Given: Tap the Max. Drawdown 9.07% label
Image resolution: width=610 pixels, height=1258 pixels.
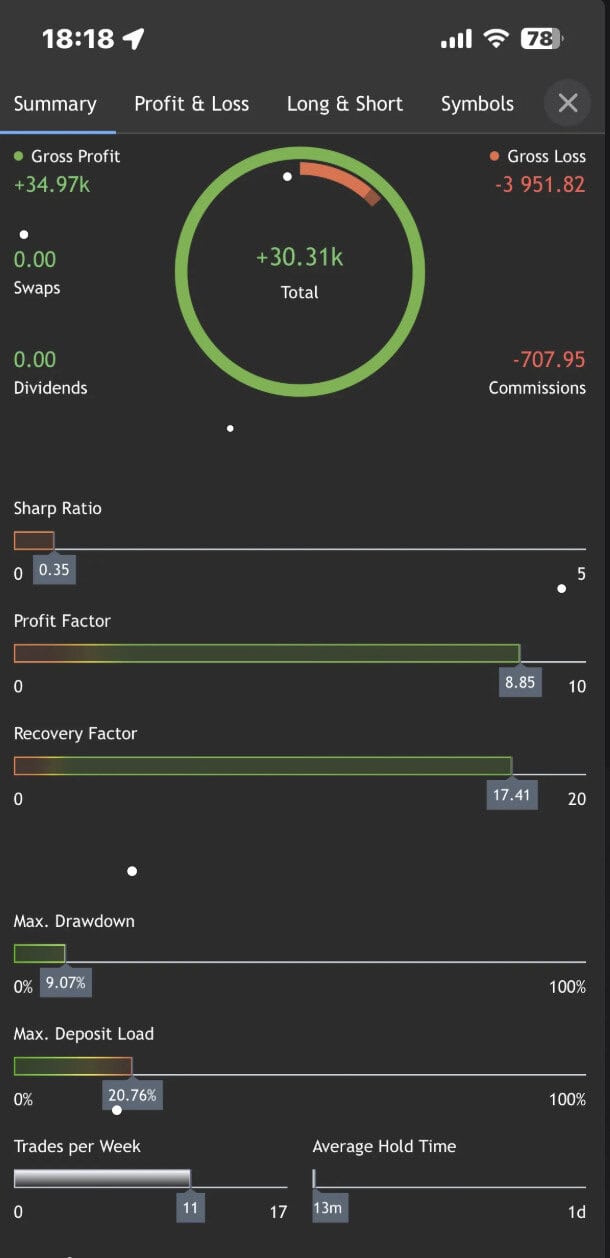Looking at the screenshot, I should (65, 983).
